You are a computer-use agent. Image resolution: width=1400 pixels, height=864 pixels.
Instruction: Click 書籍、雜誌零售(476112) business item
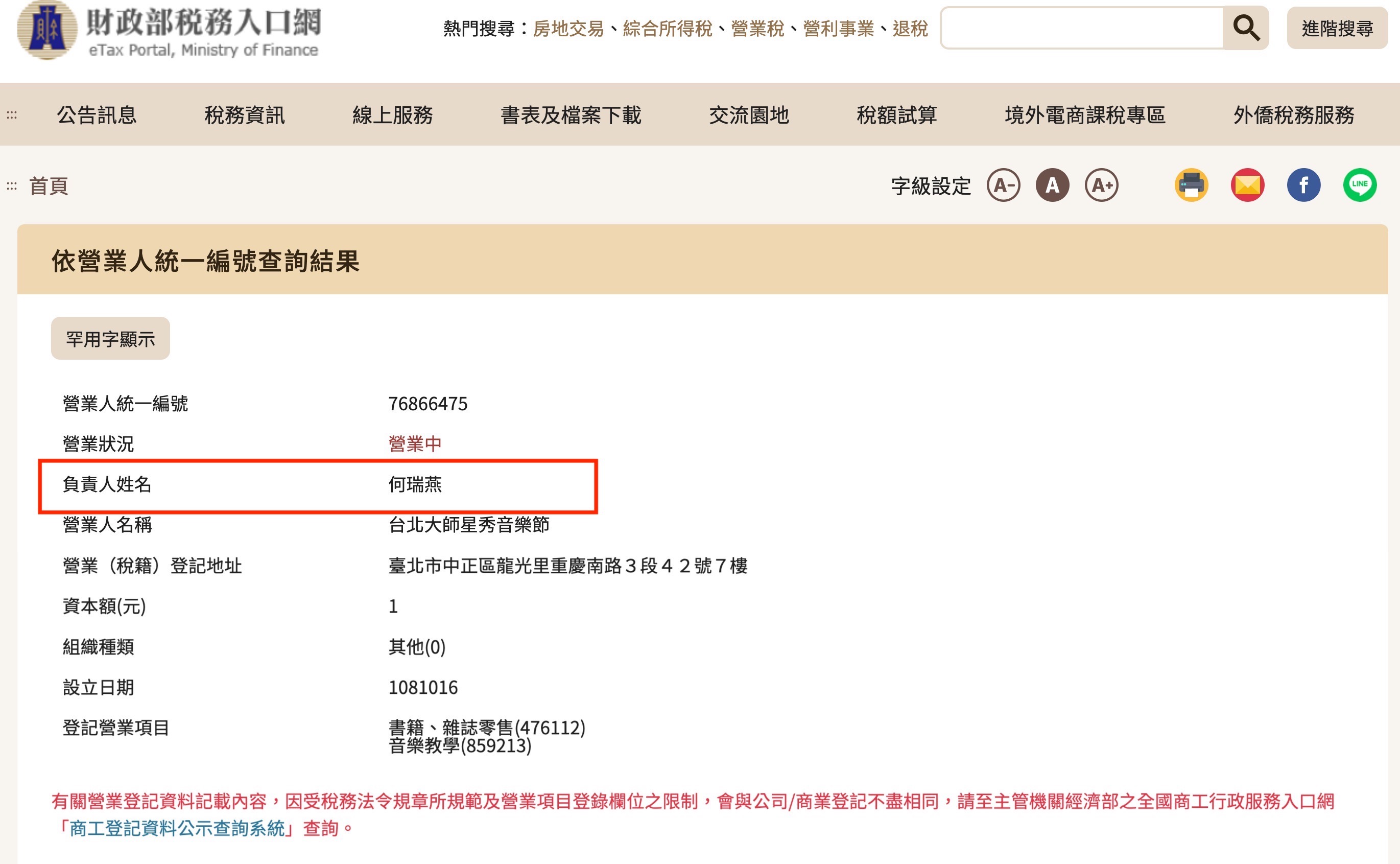[x=487, y=727]
